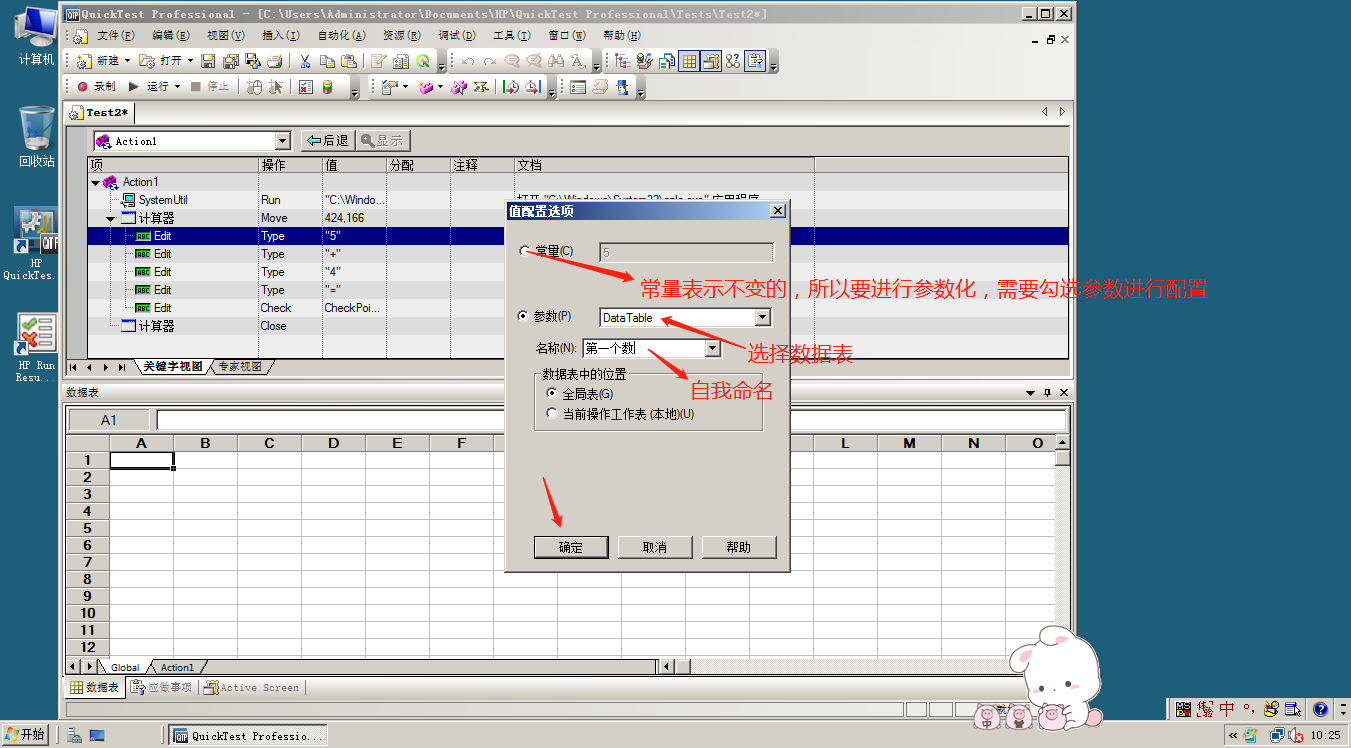Click the Undo arrow icon

(468, 61)
